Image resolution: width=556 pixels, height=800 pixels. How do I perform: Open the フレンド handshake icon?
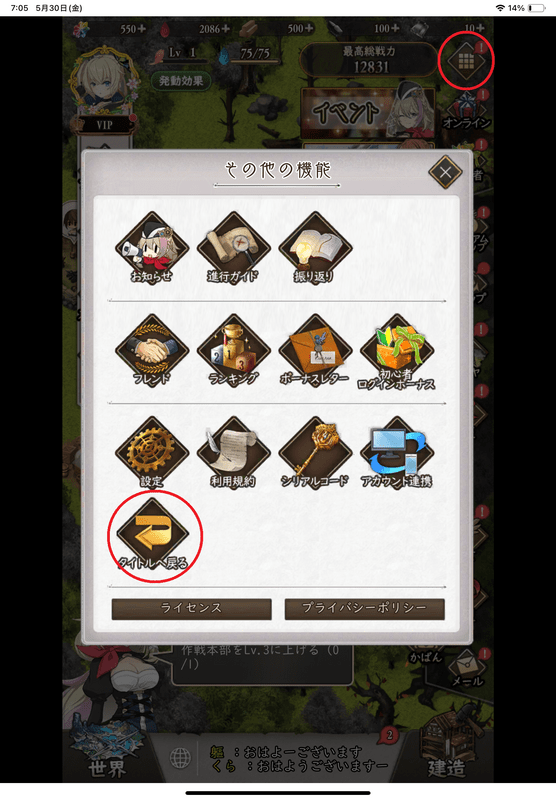point(152,351)
